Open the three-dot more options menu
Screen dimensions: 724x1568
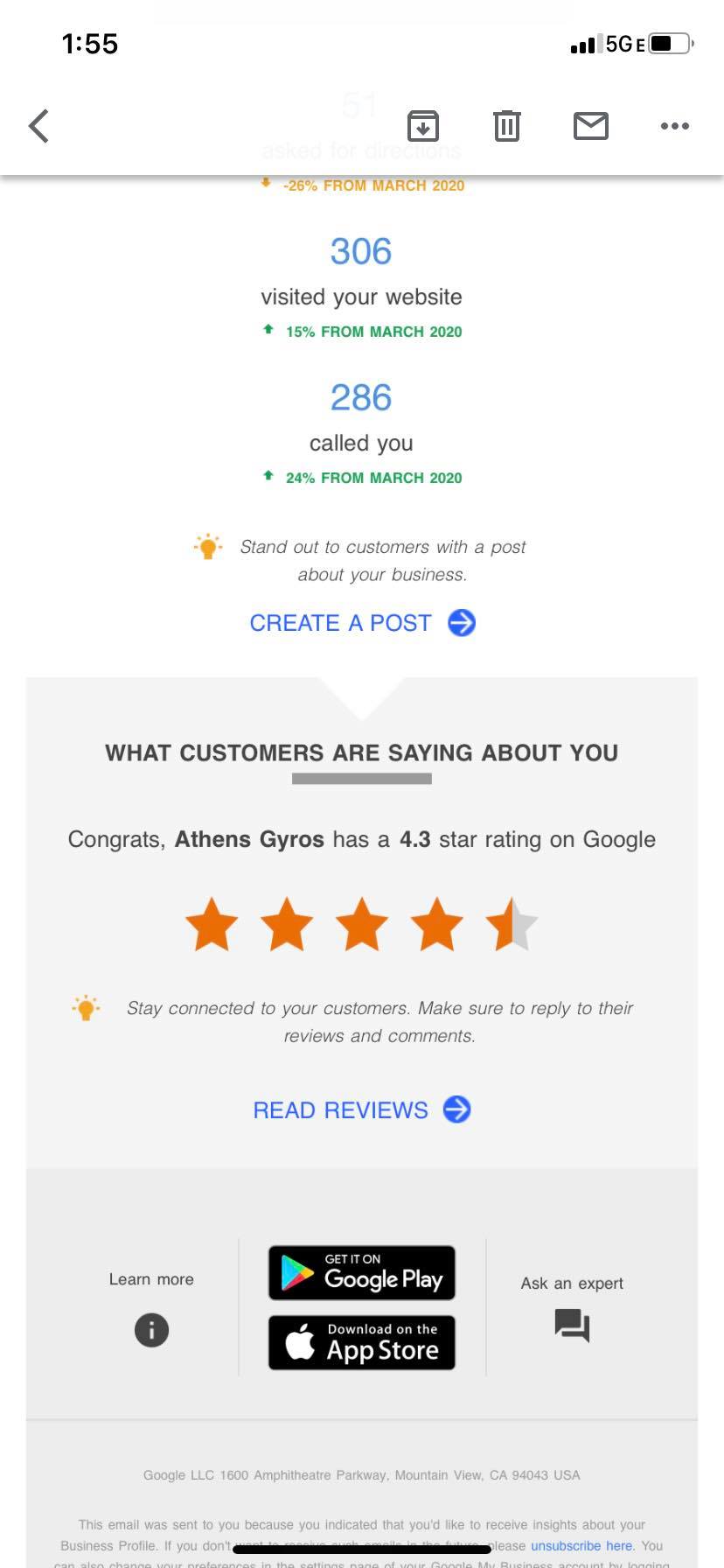click(x=675, y=126)
